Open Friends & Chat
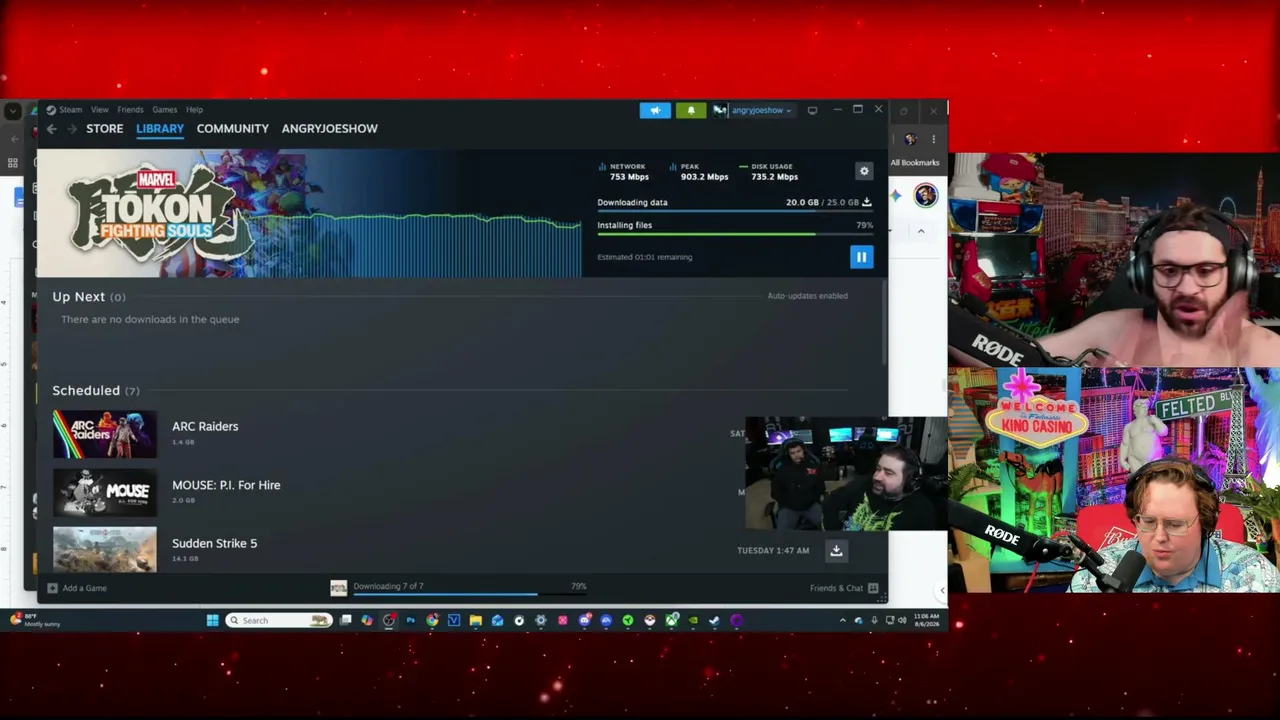The height and width of the screenshot is (720, 1280). click(844, 588)
